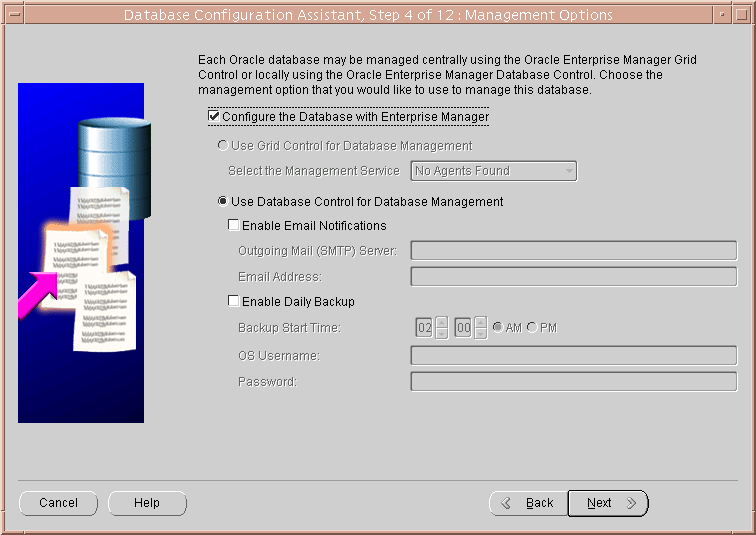This screenshot has width=756, height=535.
Task: Click the Outgoing Mail (SMTP) Server field
Action: pyautogui.click(x=573, y=250)
